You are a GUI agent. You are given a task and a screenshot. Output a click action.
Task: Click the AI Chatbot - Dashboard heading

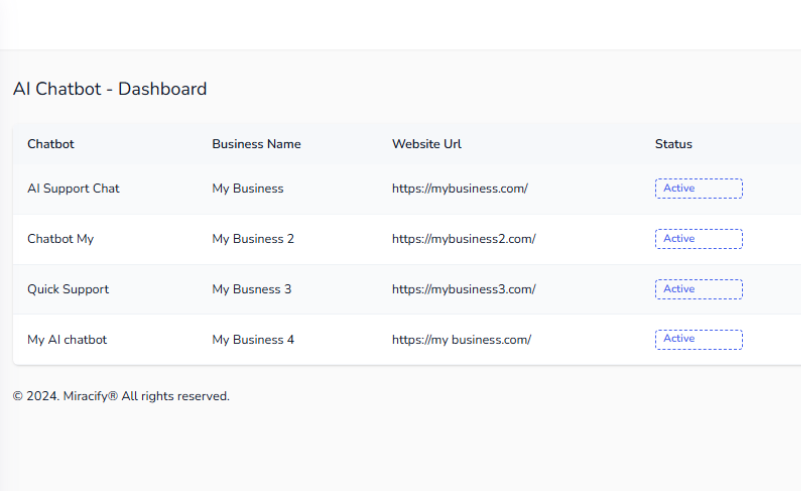tap(110, 89)
